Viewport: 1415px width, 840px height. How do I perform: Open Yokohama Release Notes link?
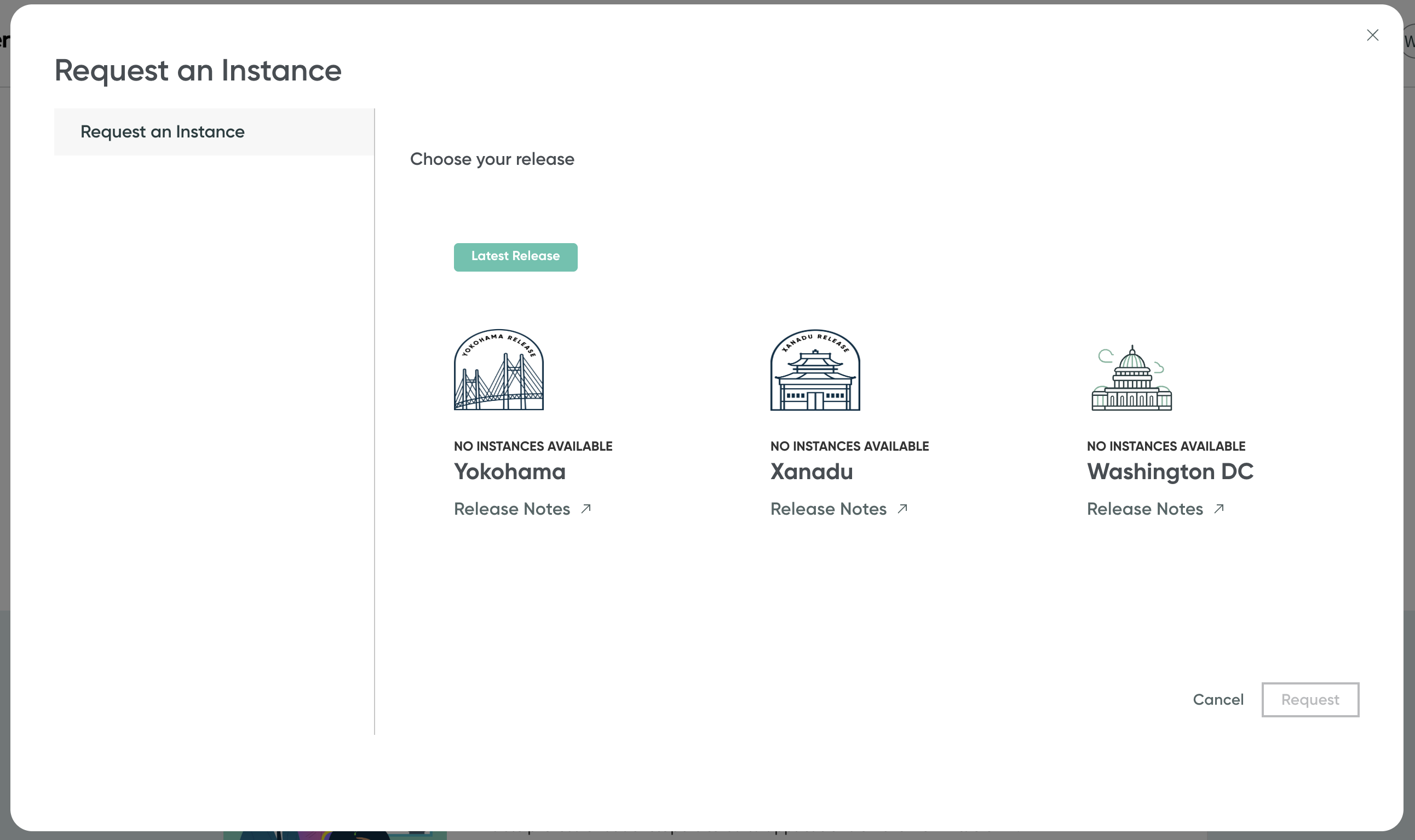511,509
